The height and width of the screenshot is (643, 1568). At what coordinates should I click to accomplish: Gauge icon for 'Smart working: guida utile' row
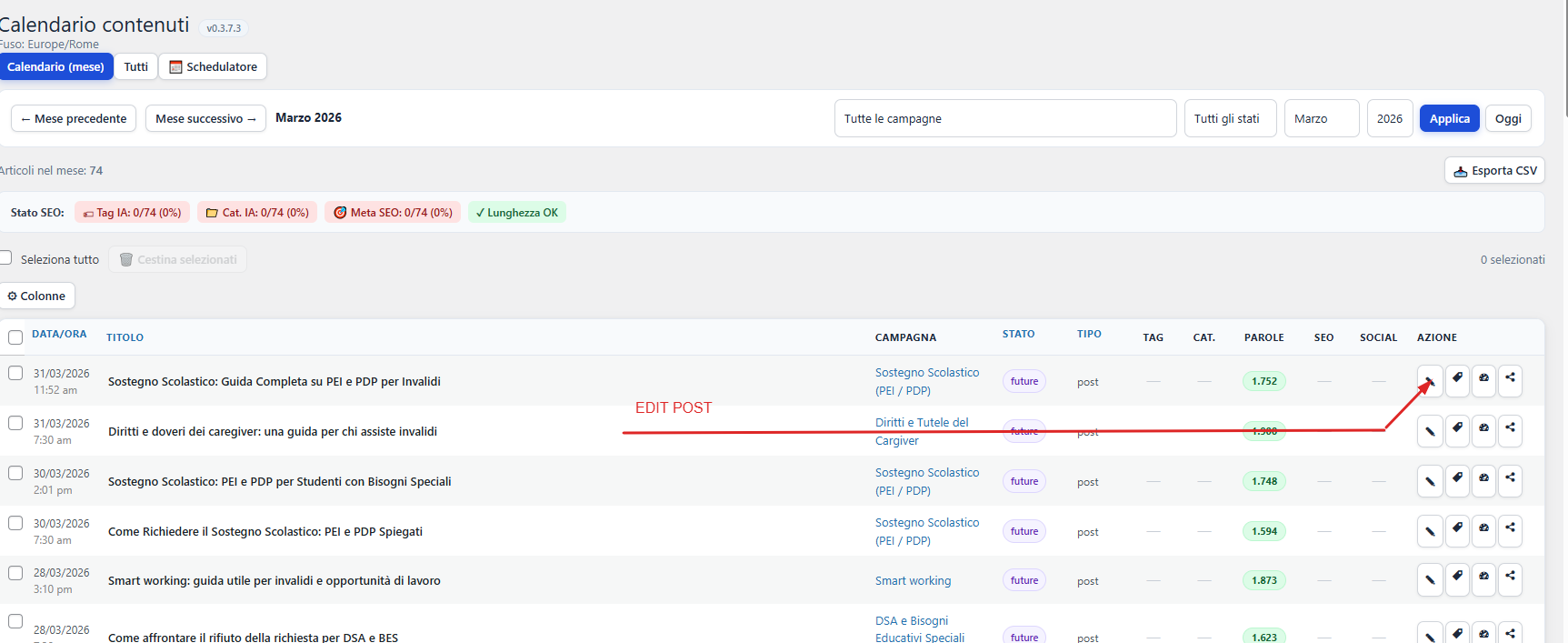click(x=1483, y=579)
